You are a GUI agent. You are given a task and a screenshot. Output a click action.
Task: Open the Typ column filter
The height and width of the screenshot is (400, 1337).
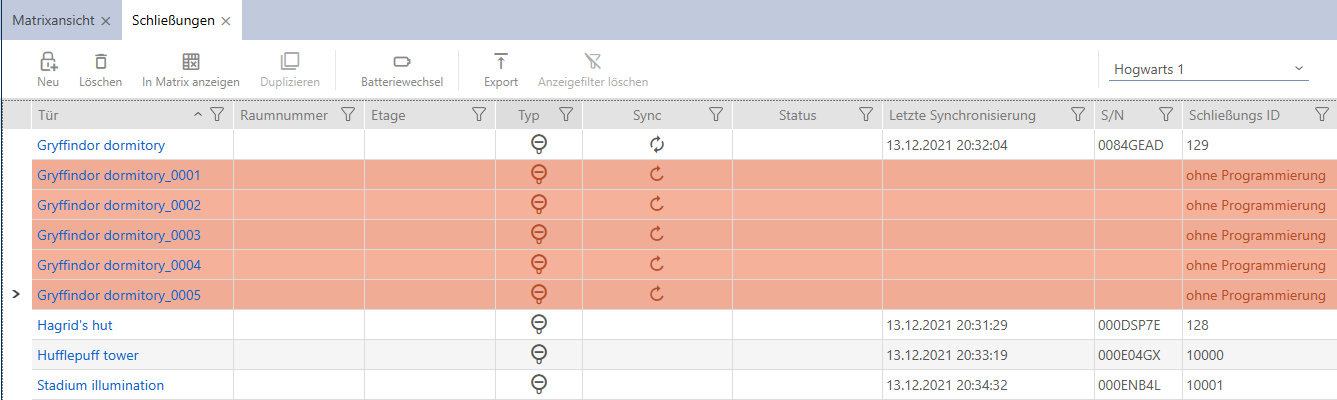[x=566, y=115]
